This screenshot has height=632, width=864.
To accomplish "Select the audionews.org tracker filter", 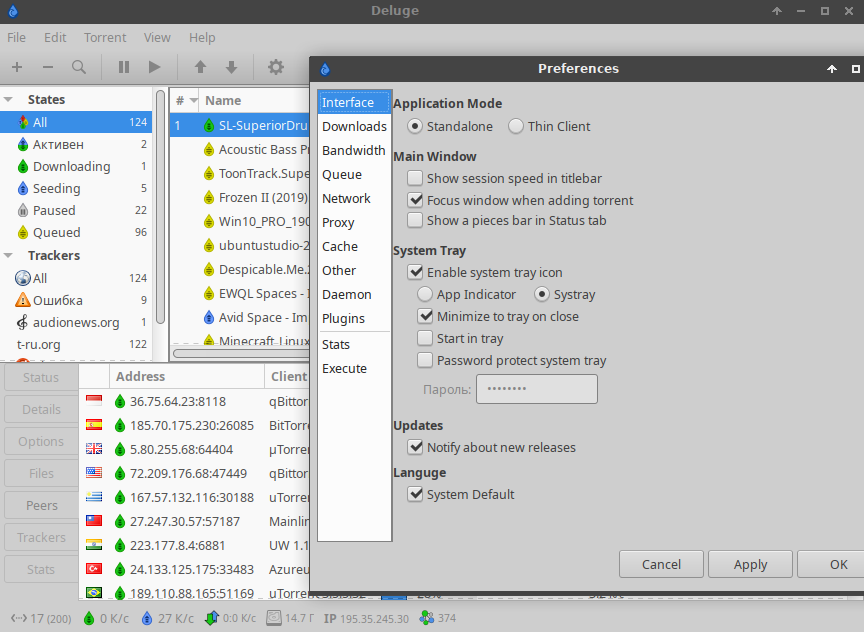I will [x=77, y=322].
